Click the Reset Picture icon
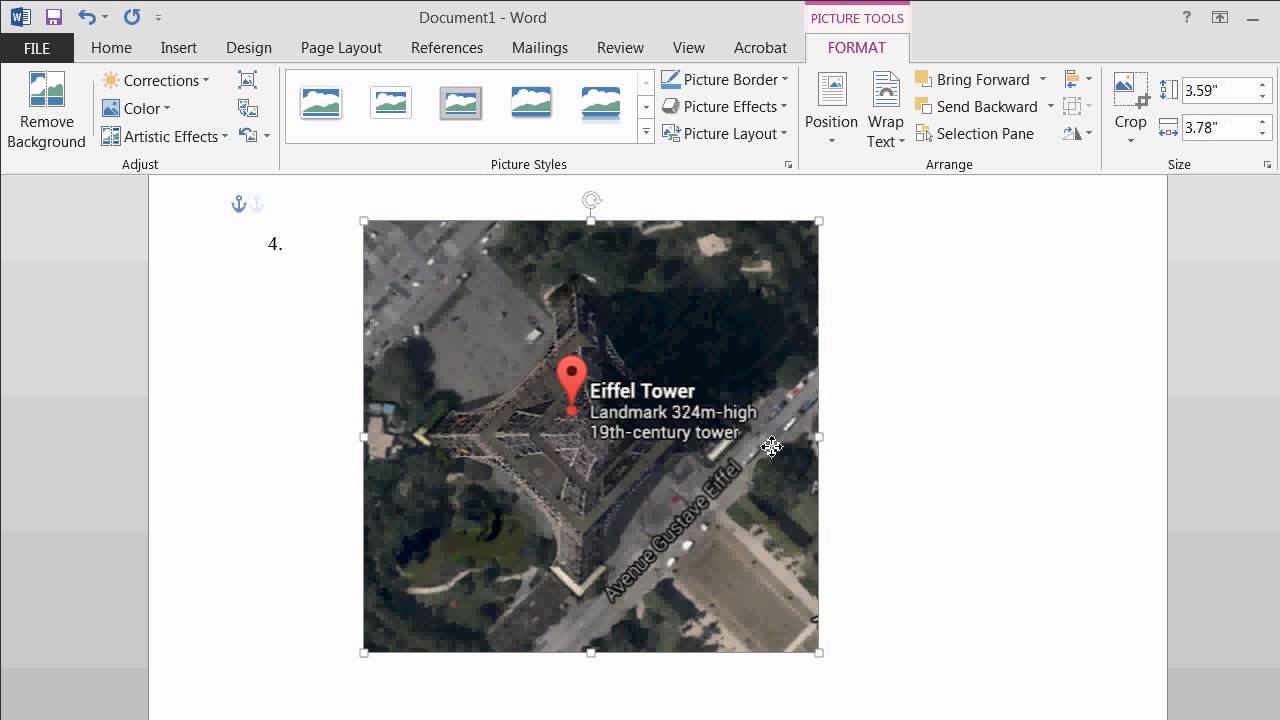This screenshot has width=1280, height=720. coord(248,136)
